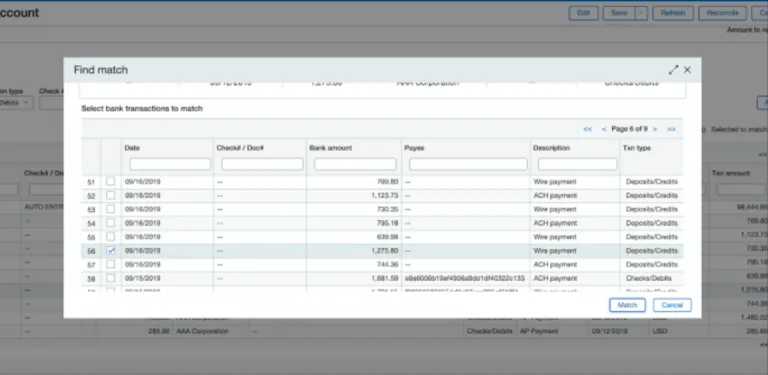This screenshot has height=375, width=768.
Task: Cancel the Find match dialog
Action: [x=672, y=305]
